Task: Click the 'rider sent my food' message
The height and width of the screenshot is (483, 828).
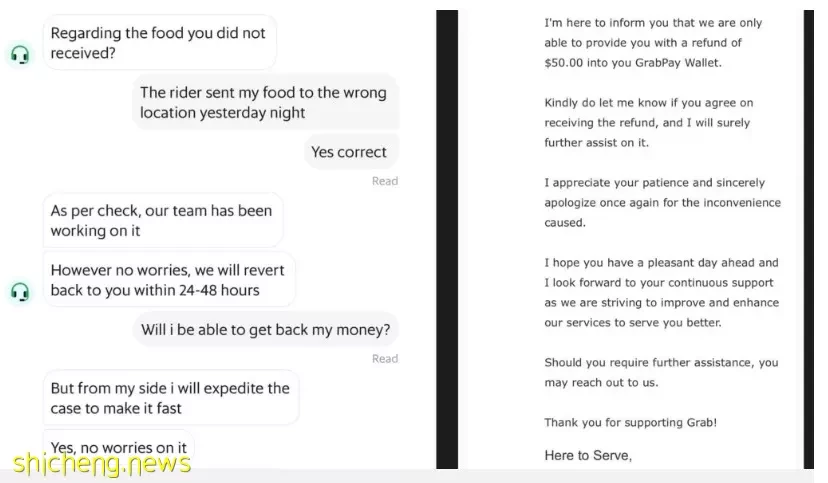Action: [265, 102]
